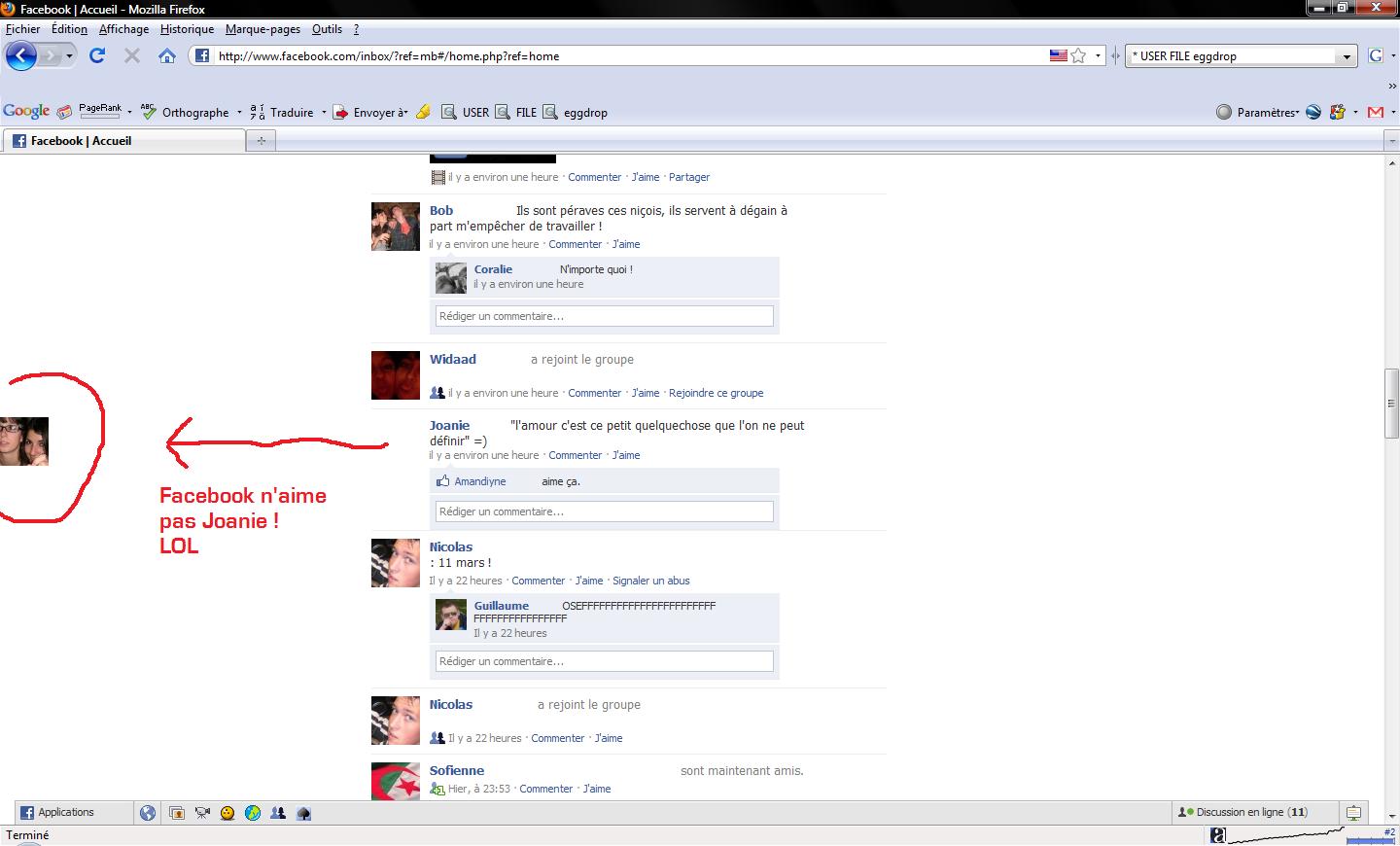Open the Photos app icon in bar
Image resolution: width=1400 pixels, height=846 pixels.
pyautogui.click(x=177, y=813)
